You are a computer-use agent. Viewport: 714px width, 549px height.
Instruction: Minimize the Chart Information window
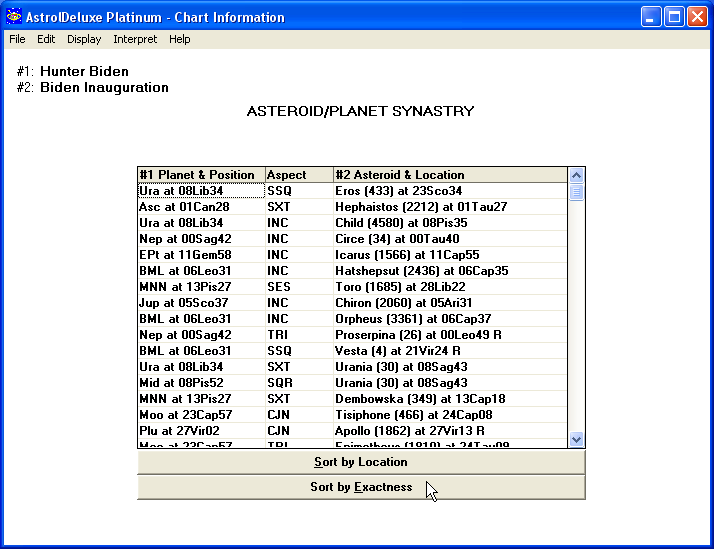(x=651, y=17)
